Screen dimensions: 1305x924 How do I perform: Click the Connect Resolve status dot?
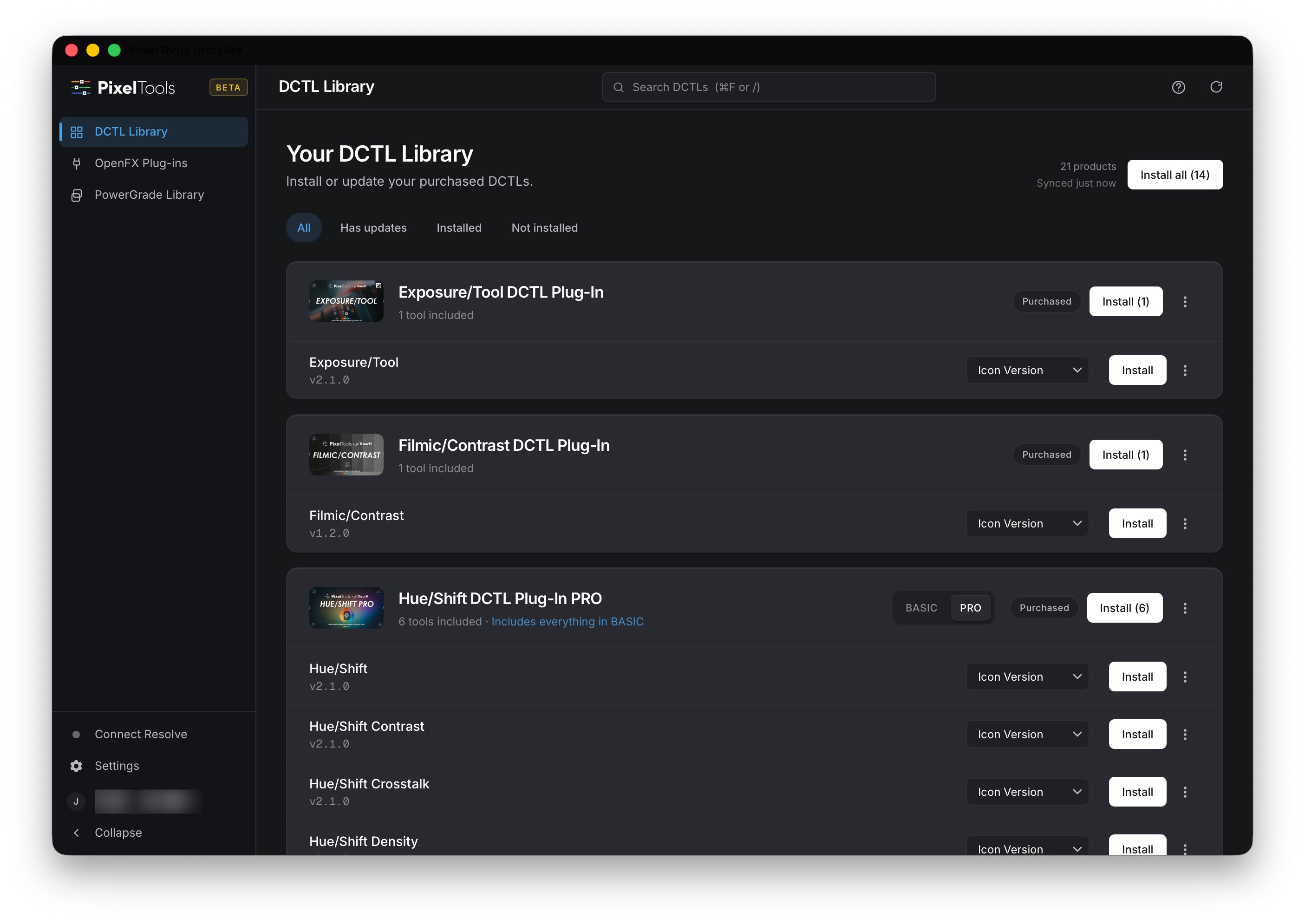[76, 734]
